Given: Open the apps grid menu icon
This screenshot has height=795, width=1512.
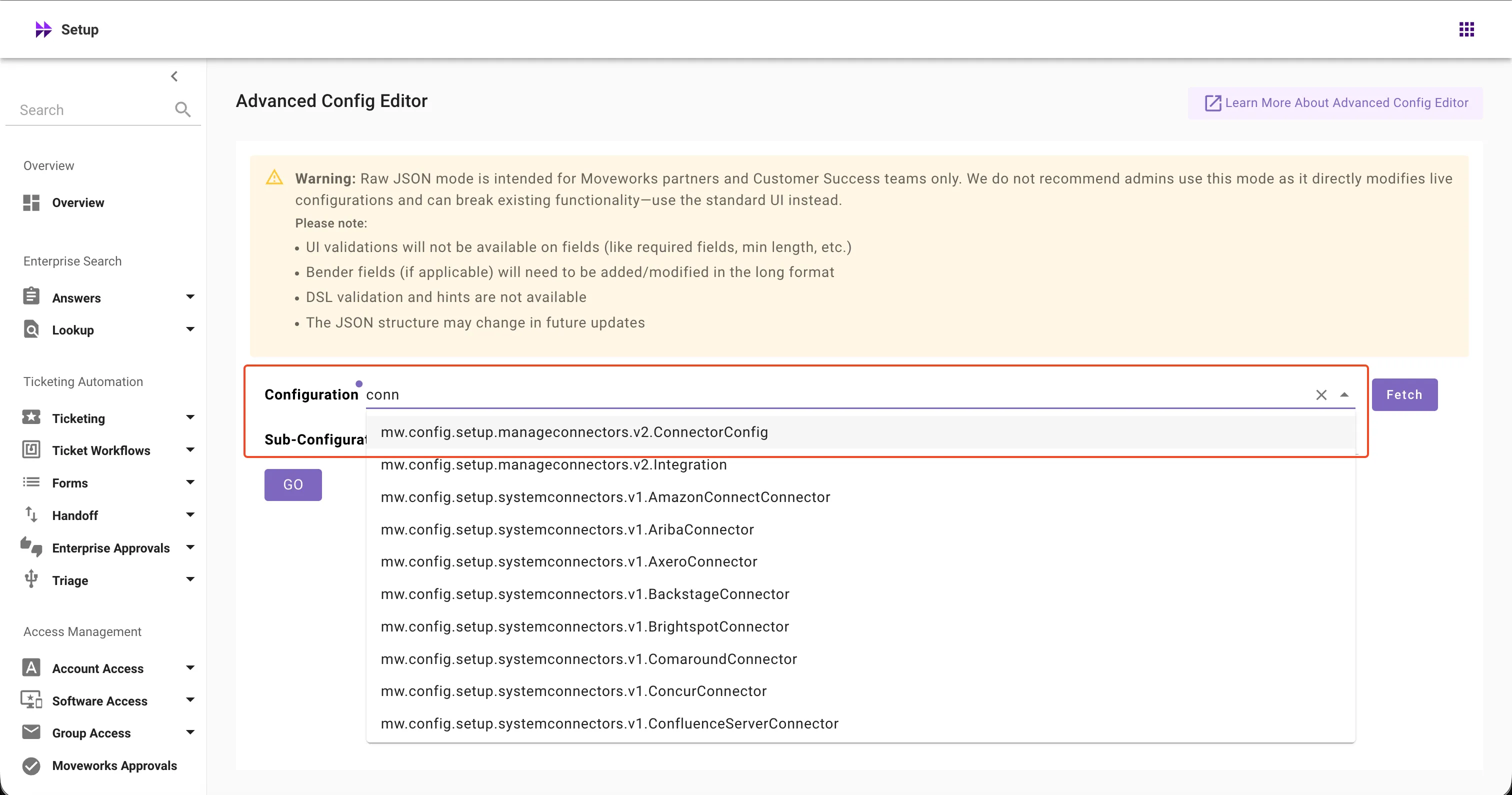Looking at the screenshot, I should 1466,29.
